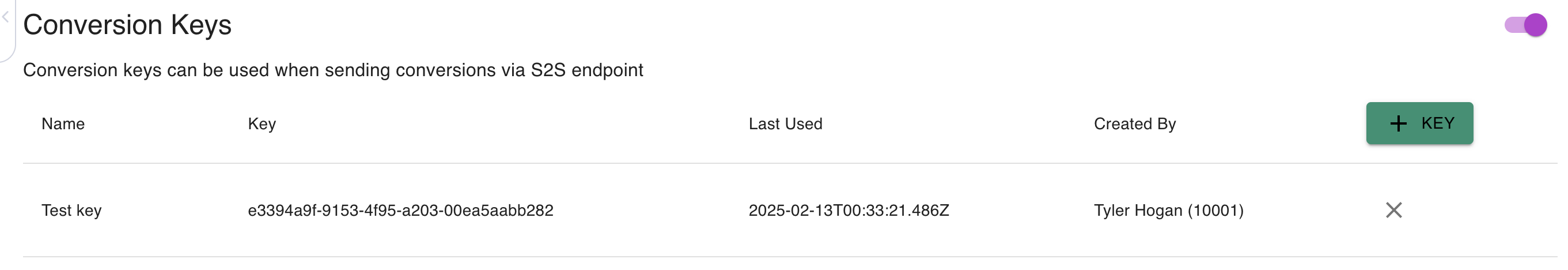Screen dimensions: 1568x270
Task: Click the Key column header
Action: point(262,123)
